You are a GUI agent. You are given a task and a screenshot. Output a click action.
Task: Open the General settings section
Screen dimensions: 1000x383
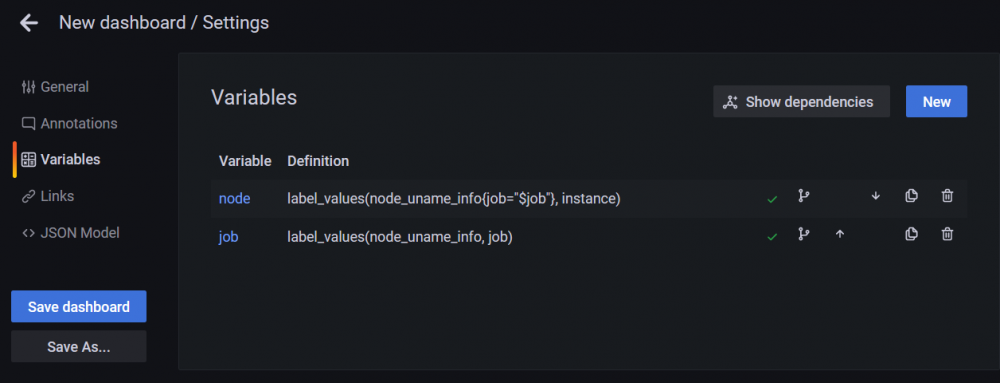point(55,87)
